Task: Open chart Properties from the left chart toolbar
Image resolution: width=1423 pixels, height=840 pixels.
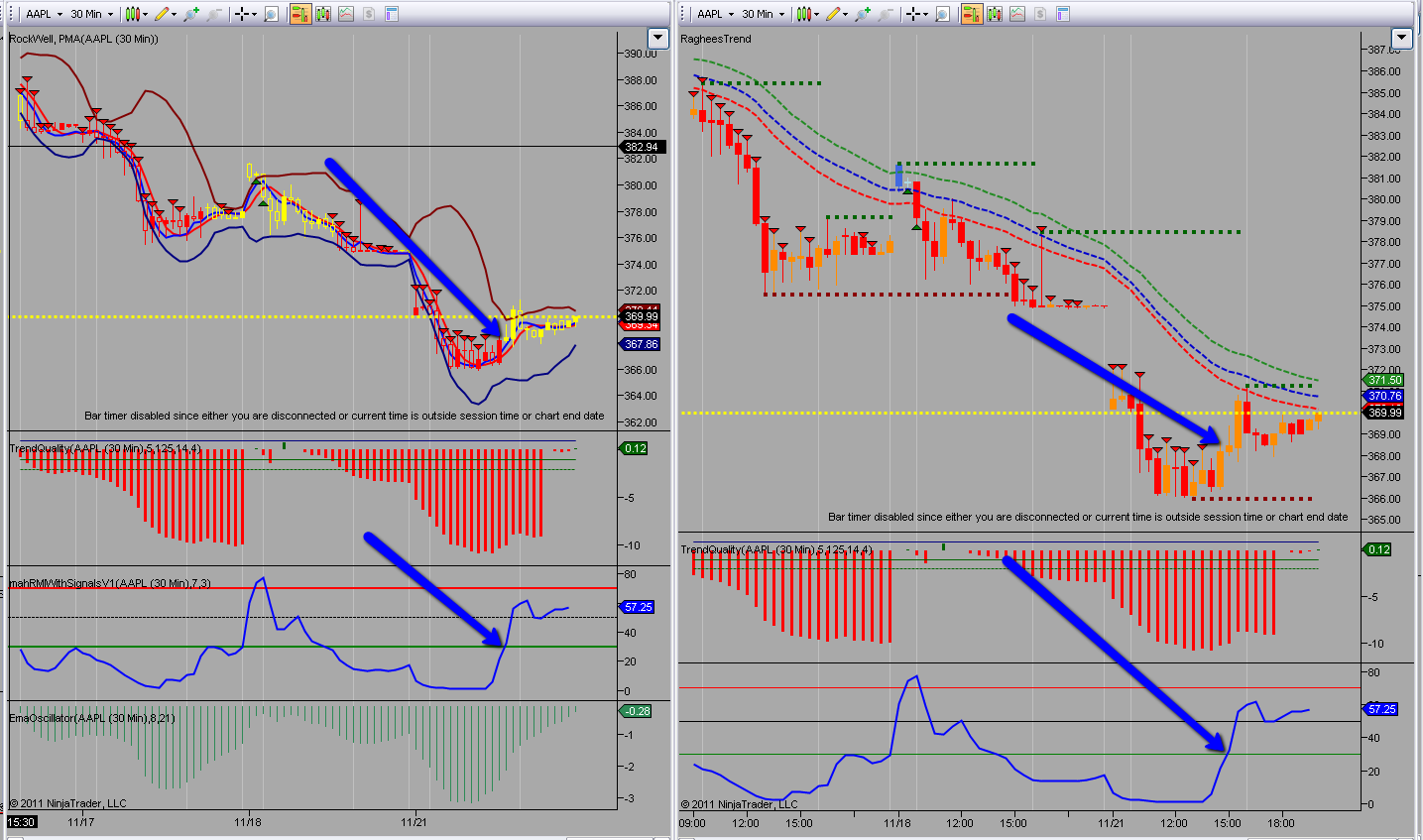Action: [x=392, y=14]
